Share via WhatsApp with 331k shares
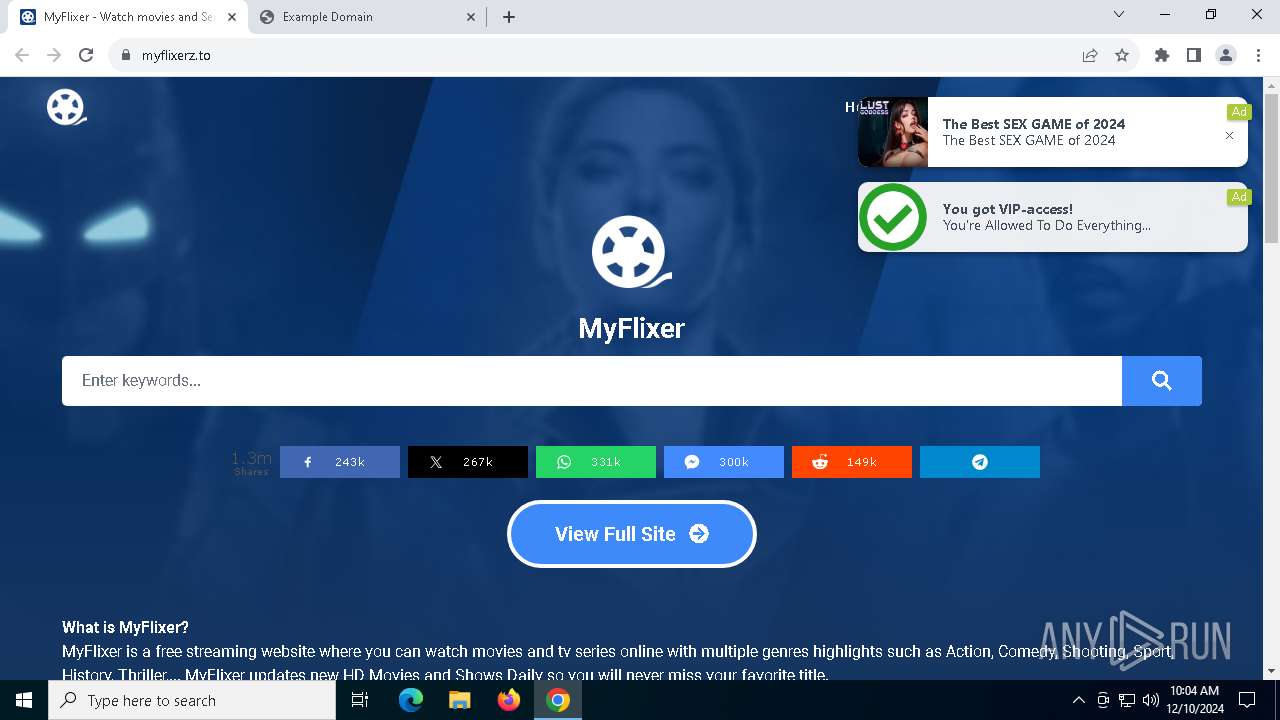Screen dimensions: 1280x720 (596, 462)
